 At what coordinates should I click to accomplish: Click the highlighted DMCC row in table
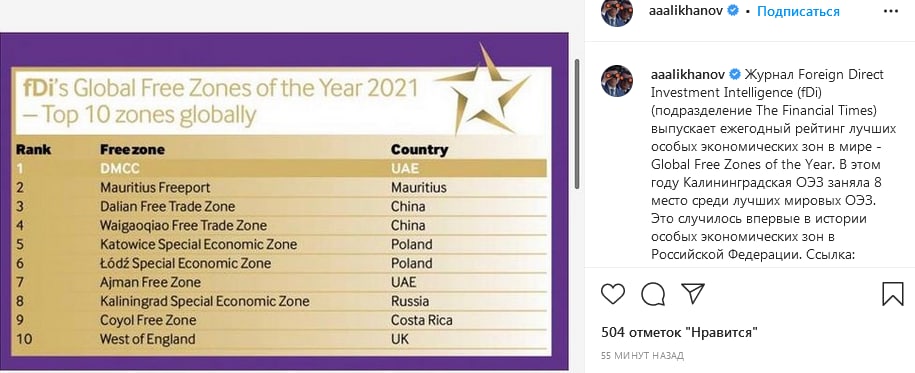280,168
